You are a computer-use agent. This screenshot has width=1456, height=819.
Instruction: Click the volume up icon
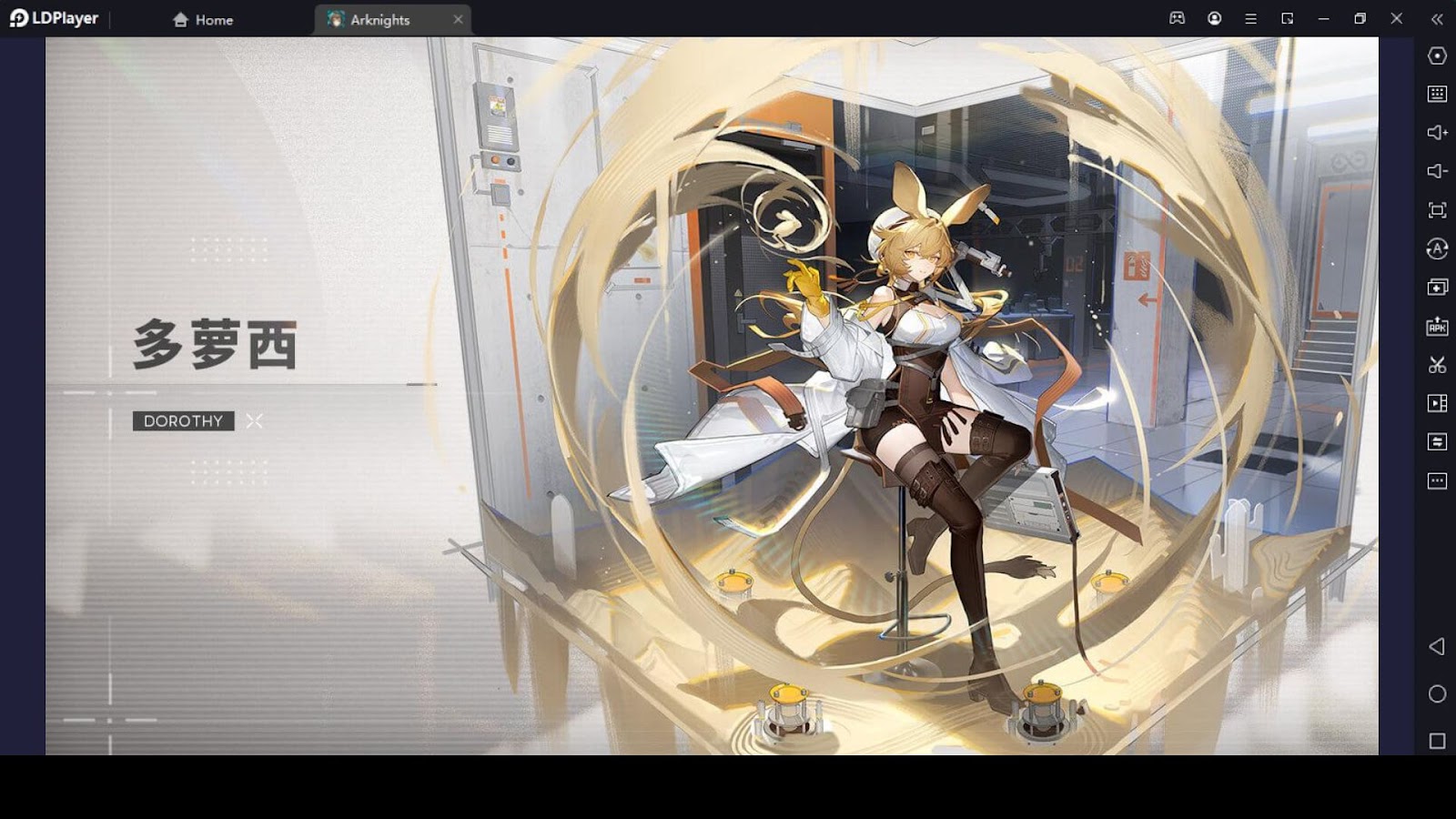1437,133
